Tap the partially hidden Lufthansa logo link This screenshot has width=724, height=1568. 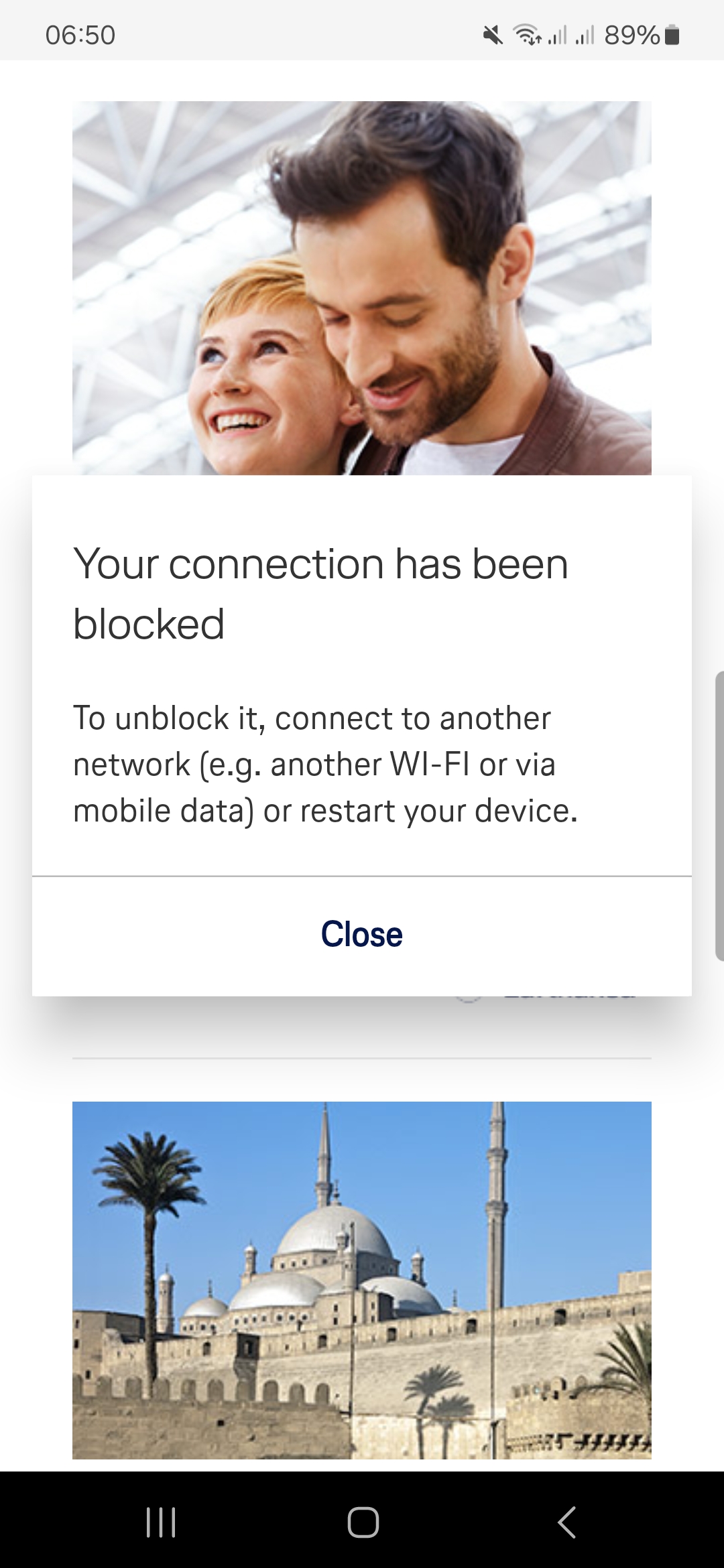tap(544, 998)
